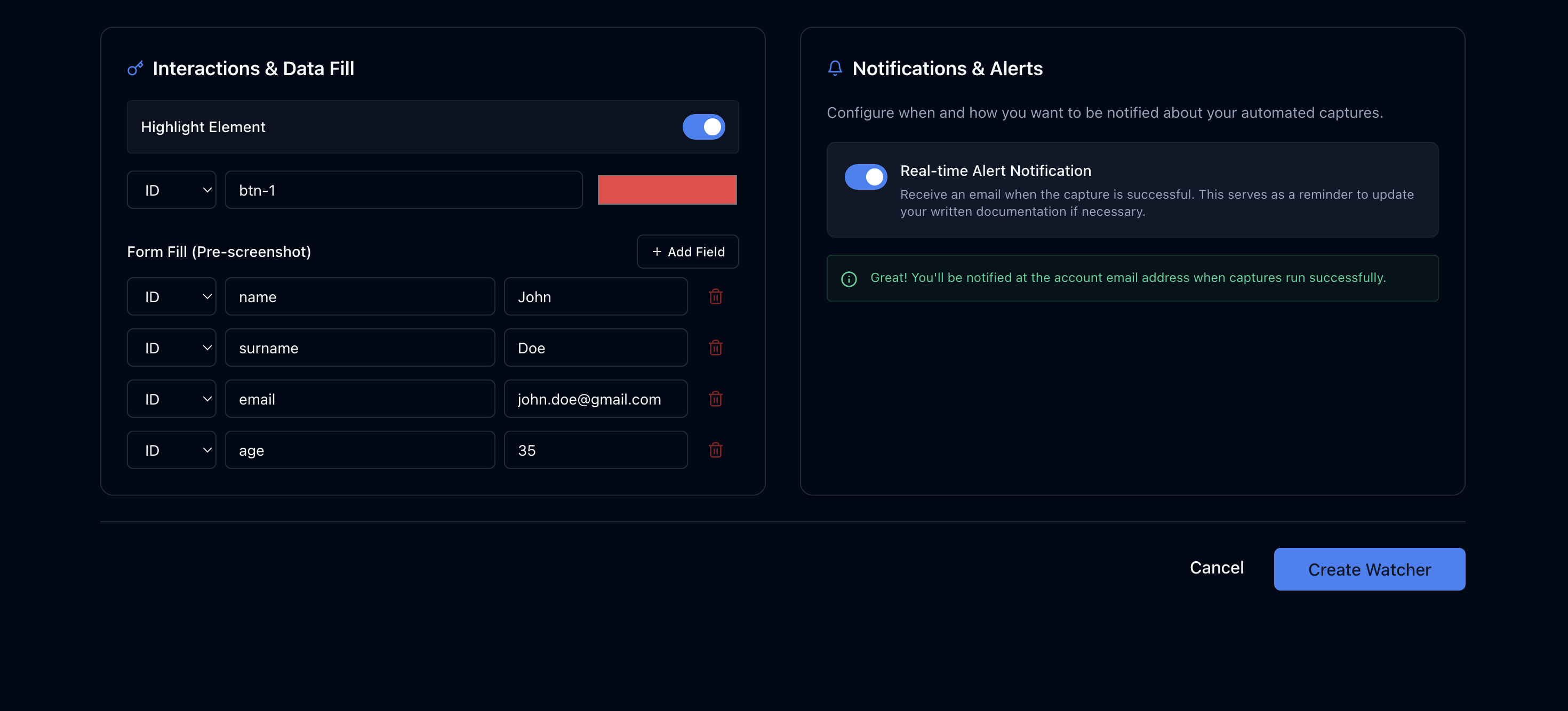The width and height of the screenshot is (1568, 711).
Task: Select the field containing john.doe@gmail.com
Action: 595,399
